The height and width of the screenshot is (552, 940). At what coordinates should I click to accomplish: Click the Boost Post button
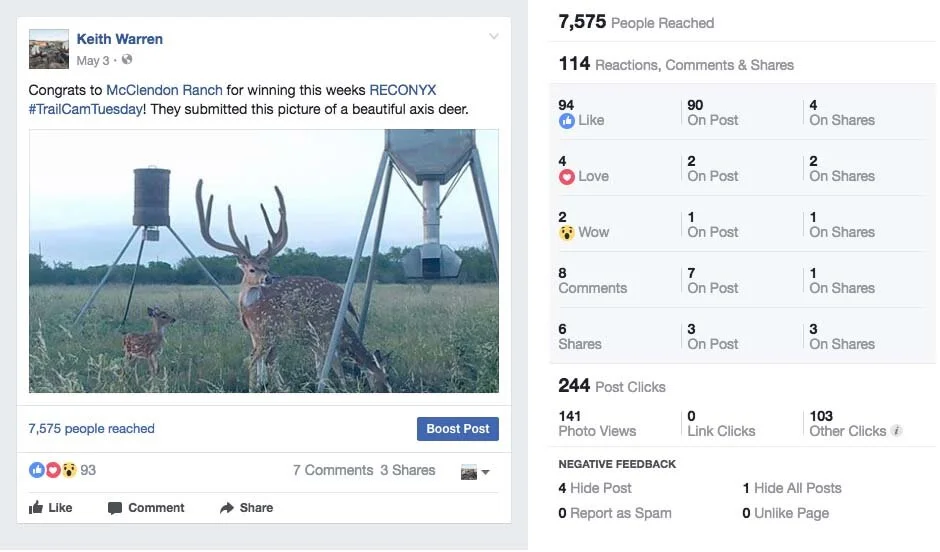(x=457, y=429)
